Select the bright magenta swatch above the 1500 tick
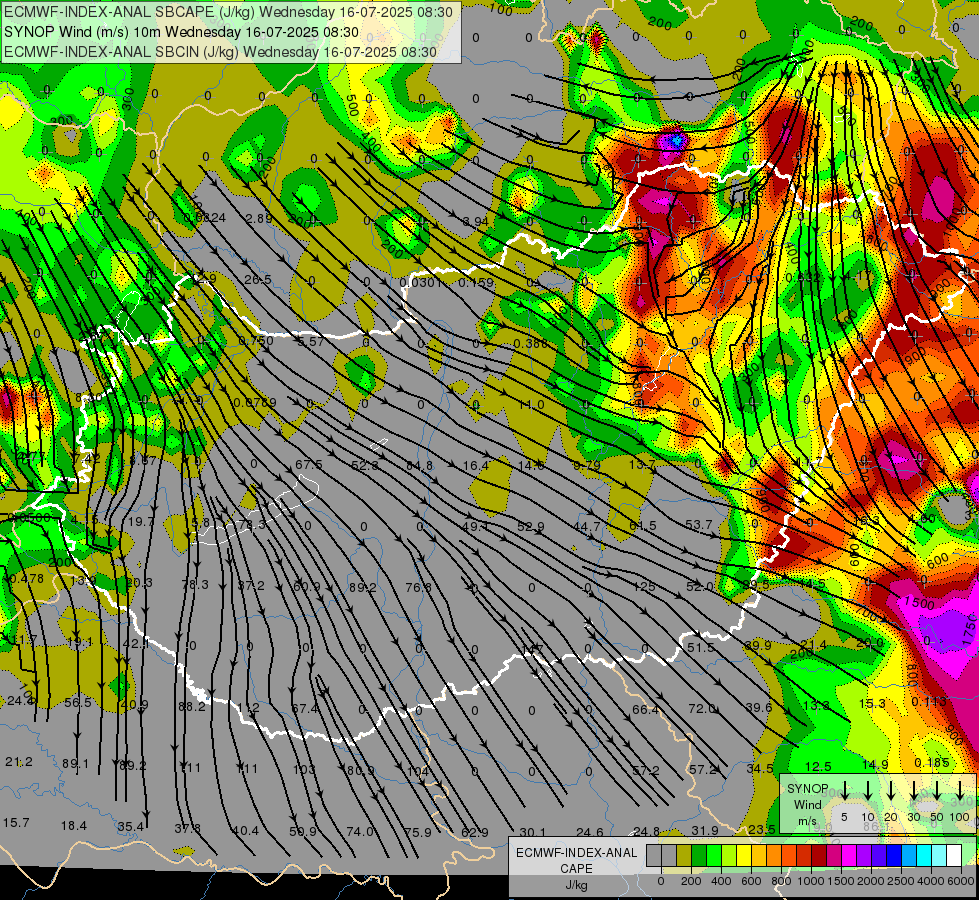979x900 pixels. pyautogui.click(x=849, y=855)
